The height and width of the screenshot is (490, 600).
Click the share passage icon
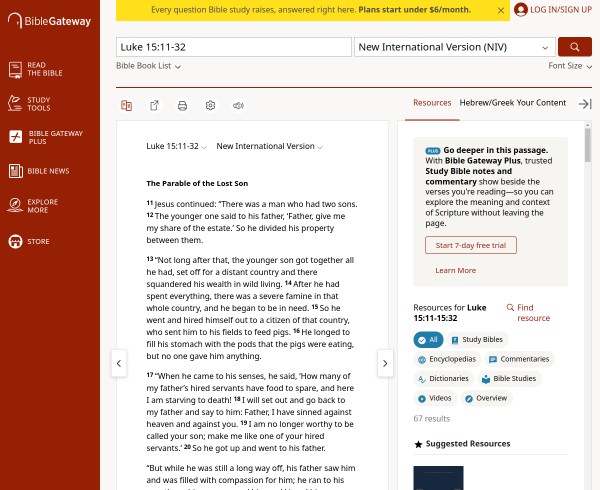click(154, 105)
